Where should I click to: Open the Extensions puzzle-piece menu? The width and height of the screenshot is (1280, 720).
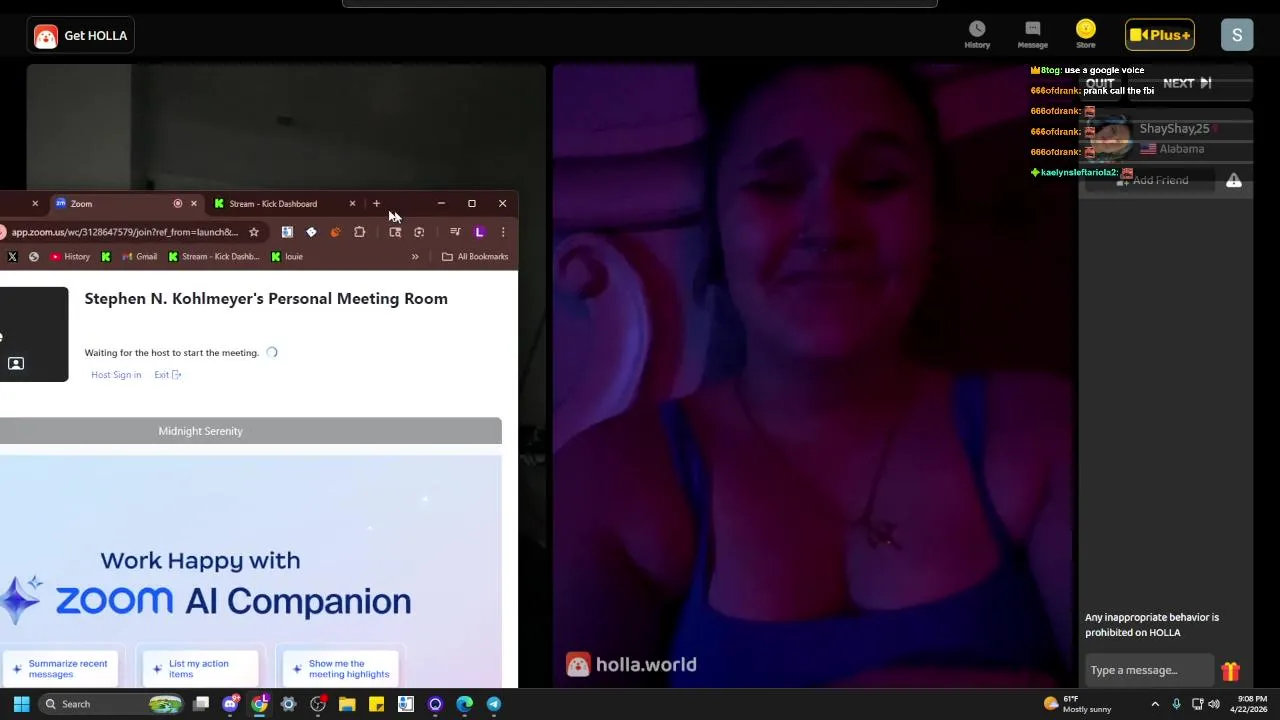click(359, 232)
